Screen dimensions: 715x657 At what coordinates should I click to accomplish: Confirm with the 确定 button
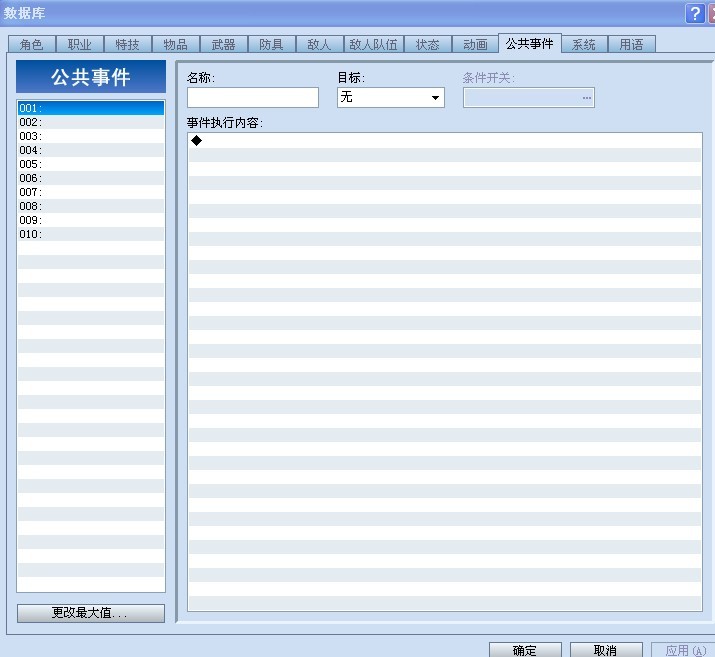point(525,650)
